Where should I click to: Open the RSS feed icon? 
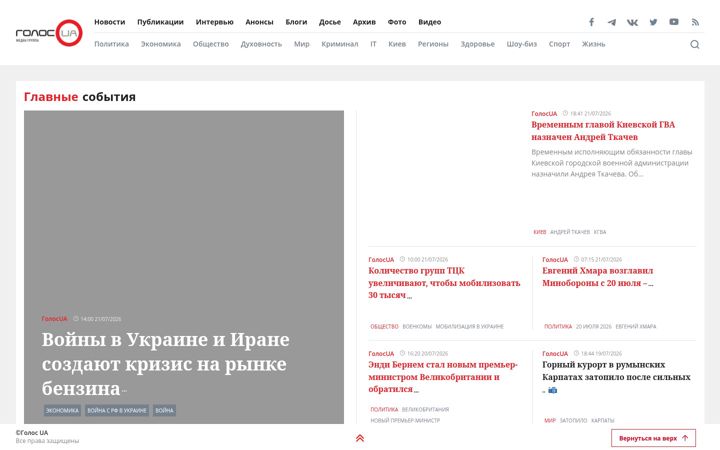click(695, 22)
